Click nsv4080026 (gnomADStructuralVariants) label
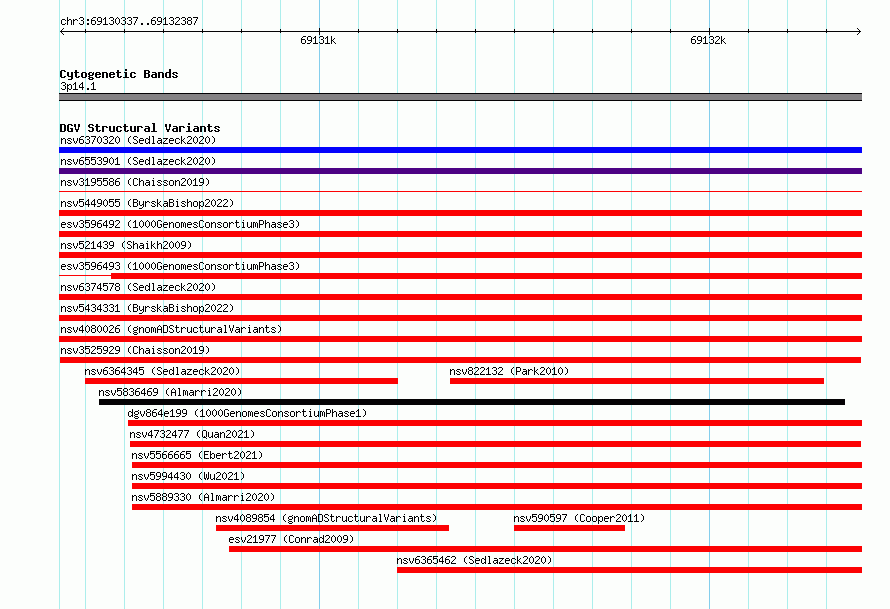 tap(171, 329)
